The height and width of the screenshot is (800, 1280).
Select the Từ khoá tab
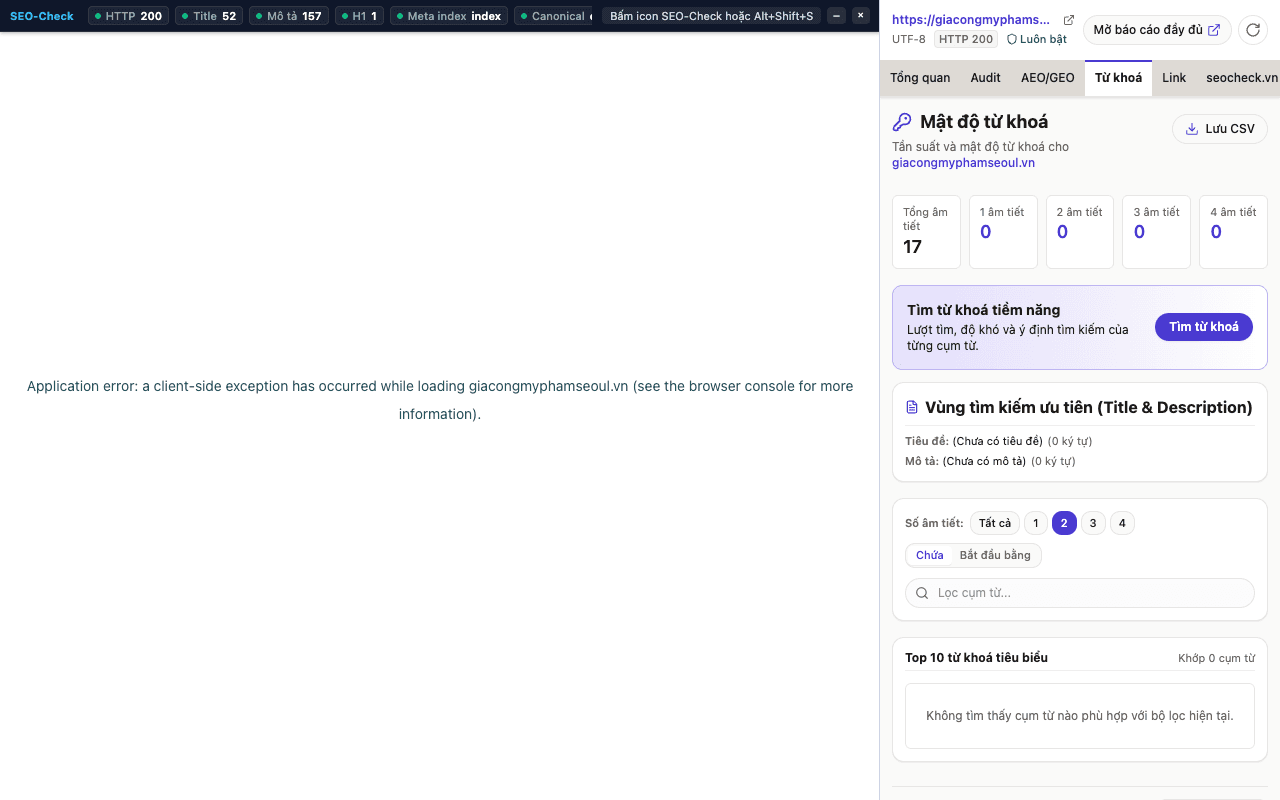(x=1118, y=78)
